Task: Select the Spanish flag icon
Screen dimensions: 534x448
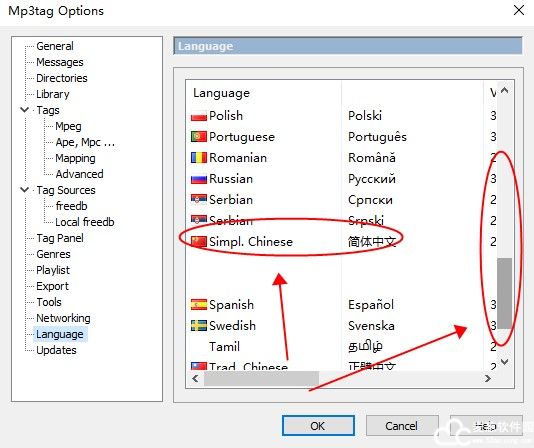Action: coord(199,305)
